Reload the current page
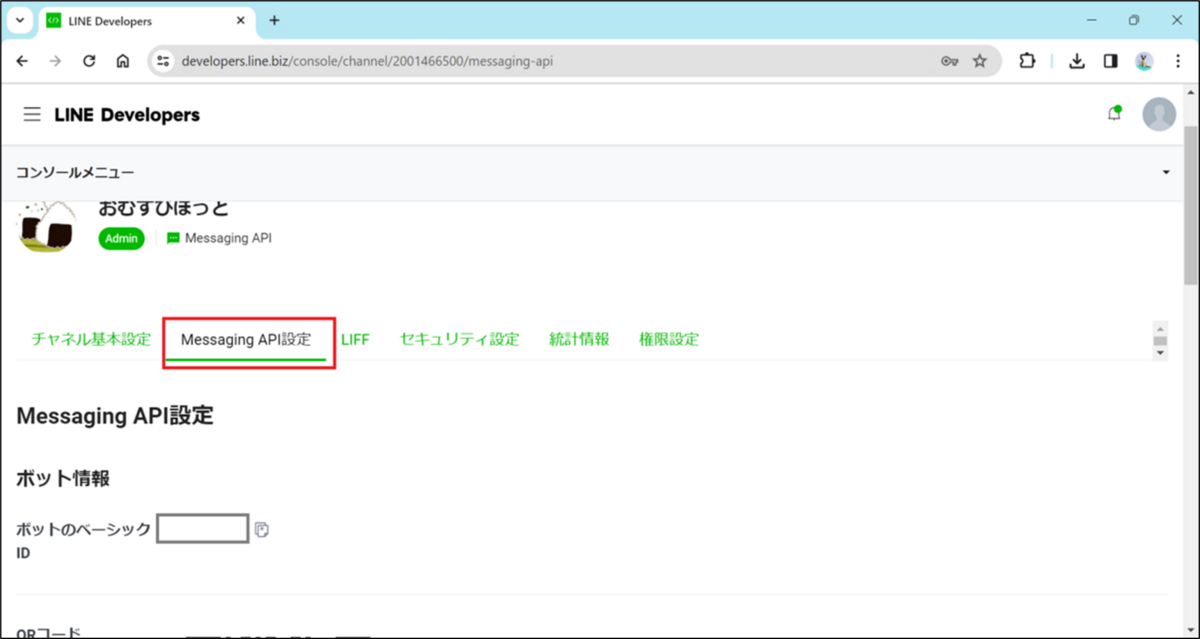Image resolution: width=1200 pixels, height=639 pixels. pos(89,61)
